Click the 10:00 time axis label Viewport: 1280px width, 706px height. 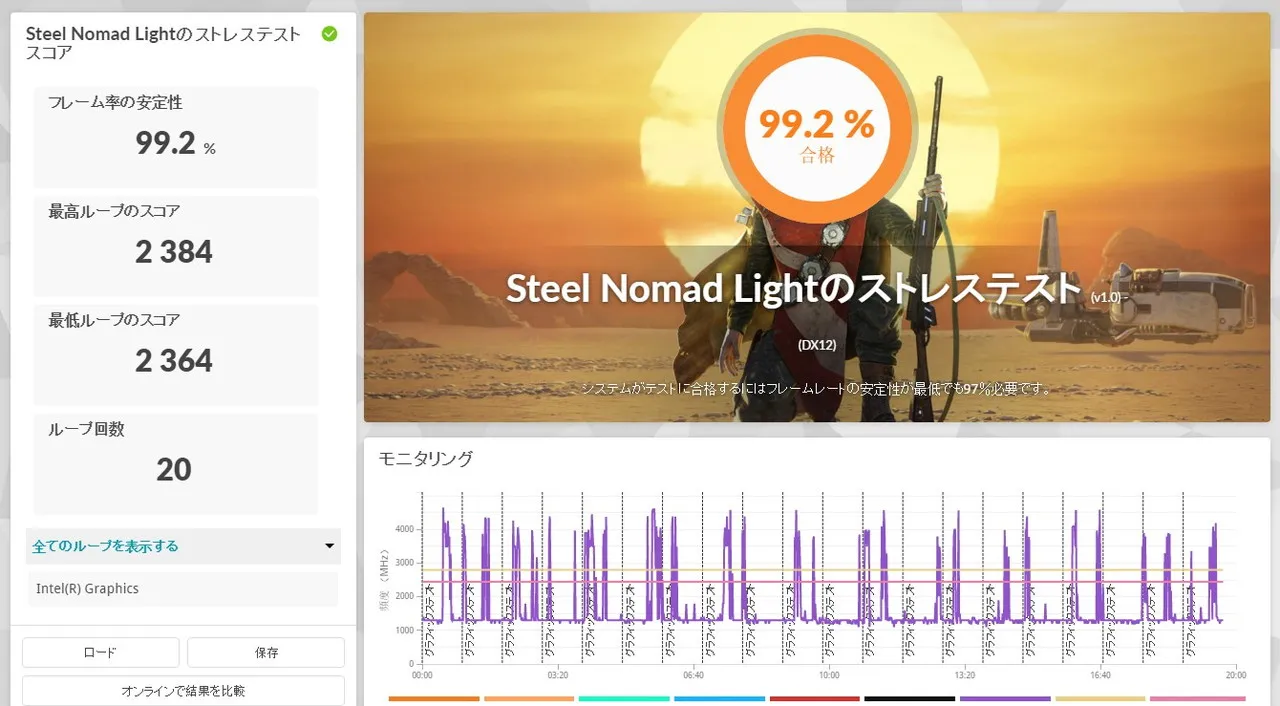(829, 675)
